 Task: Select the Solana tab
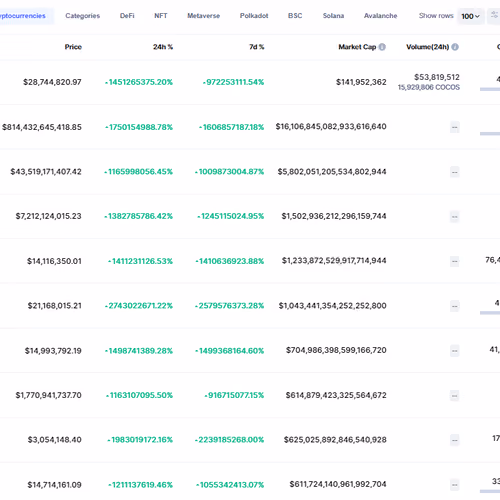(333, 16)
